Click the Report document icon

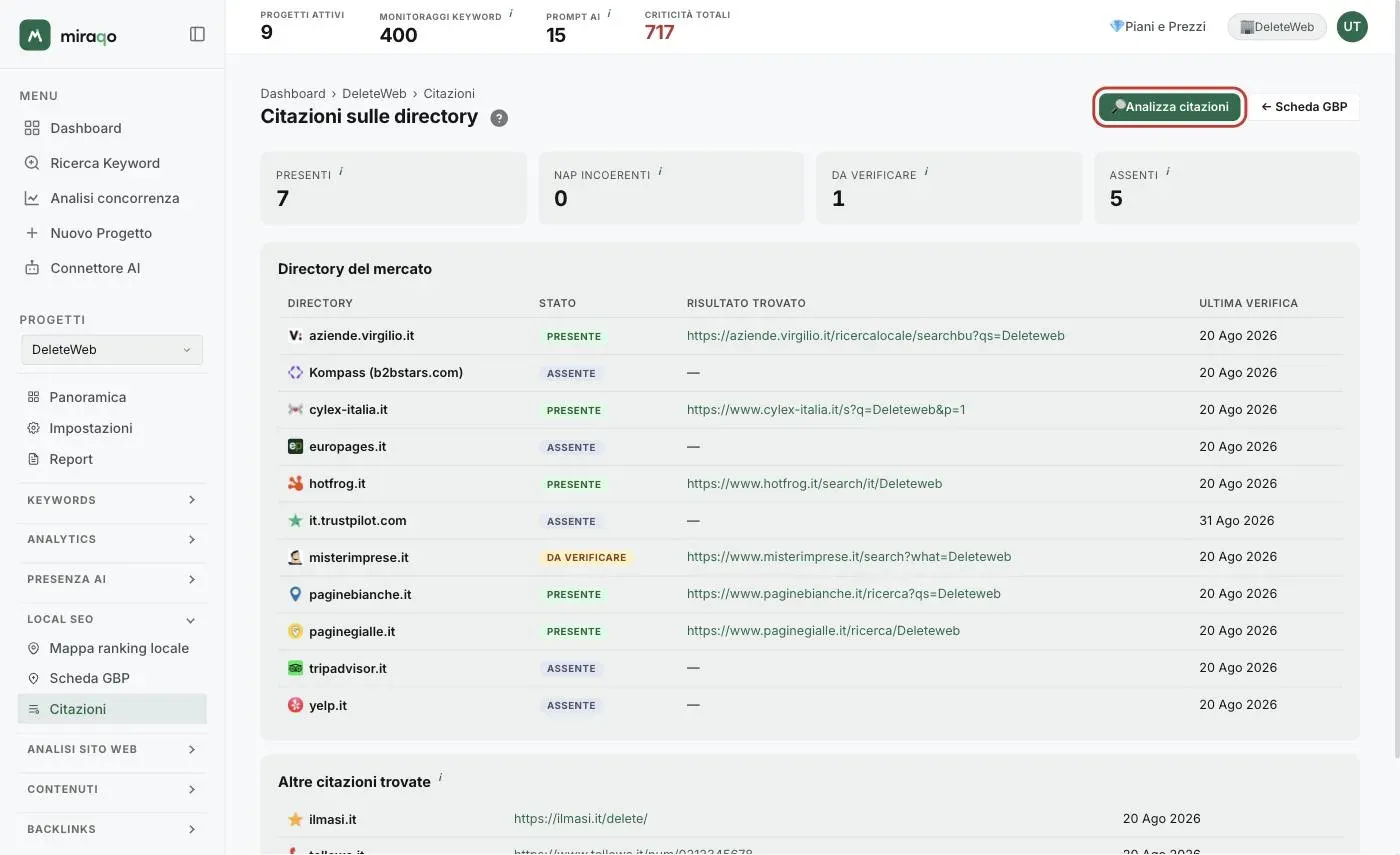click(x=33, y=459)
